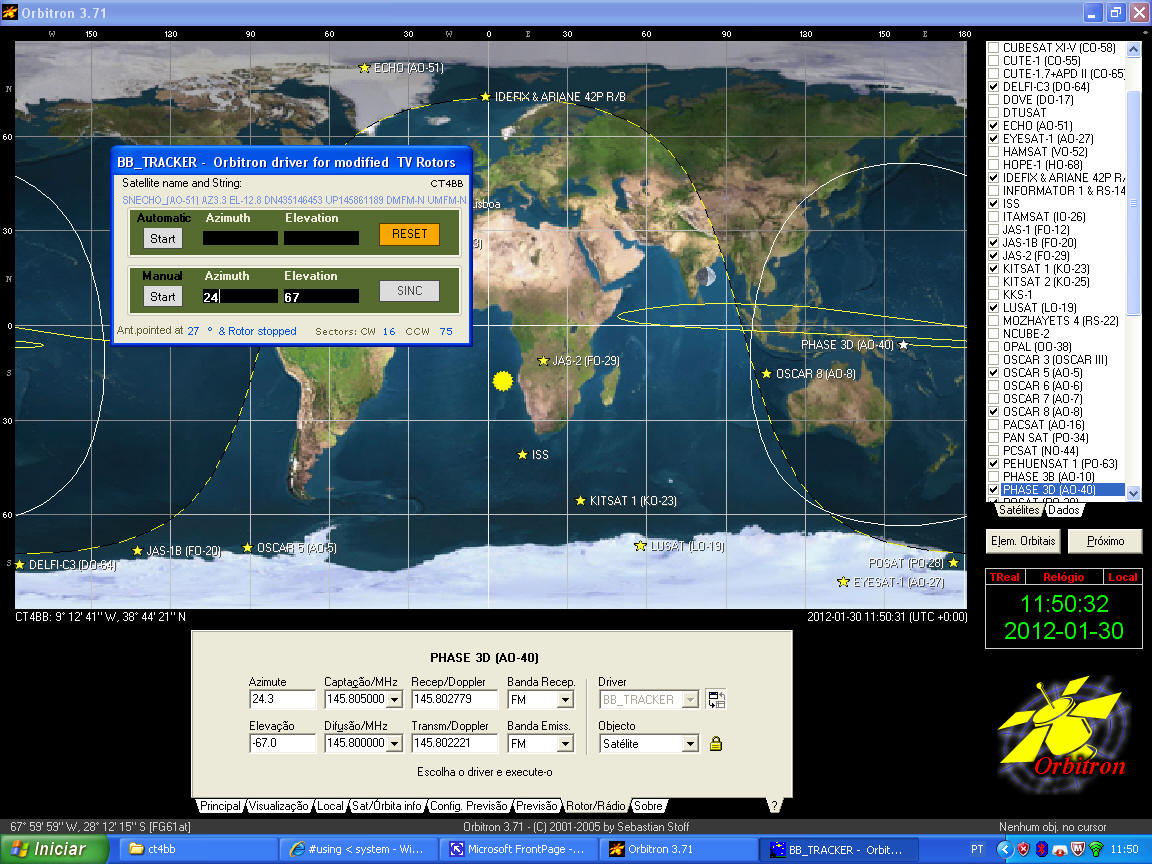Click the Orbitron logo graphic
The height and width of the screenshot is (864, 1152).
pyautogui.click(x=1064, y=732)
